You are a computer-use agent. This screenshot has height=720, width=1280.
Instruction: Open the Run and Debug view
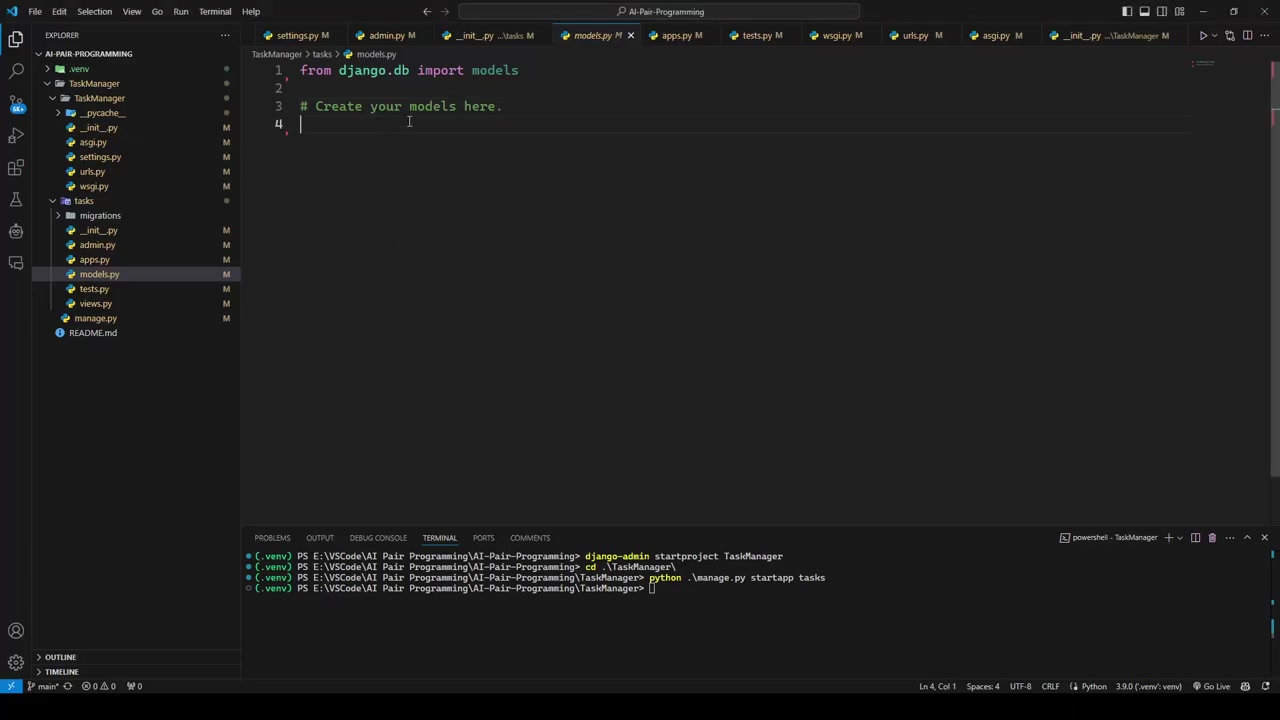coord(16,135)
